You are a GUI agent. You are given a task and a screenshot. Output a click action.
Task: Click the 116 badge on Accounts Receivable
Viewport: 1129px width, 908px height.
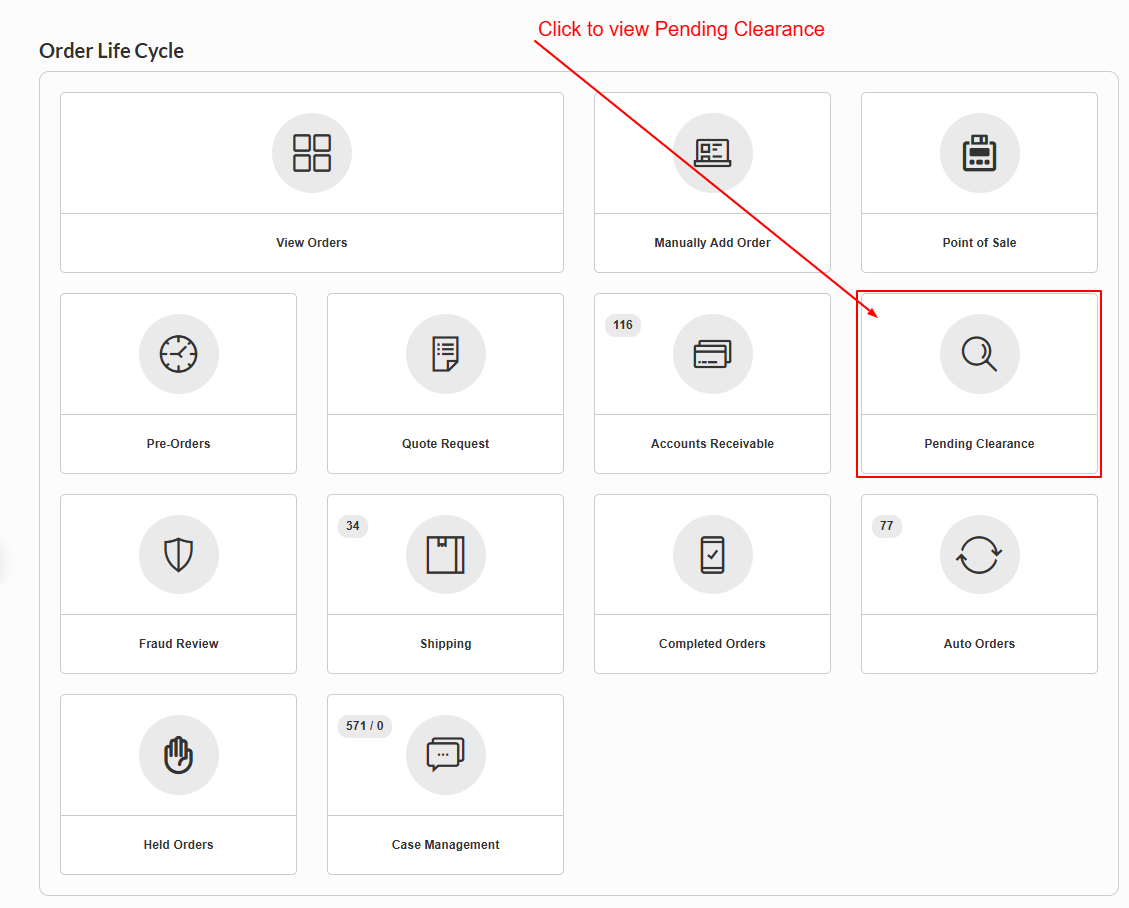click(623, 325)
